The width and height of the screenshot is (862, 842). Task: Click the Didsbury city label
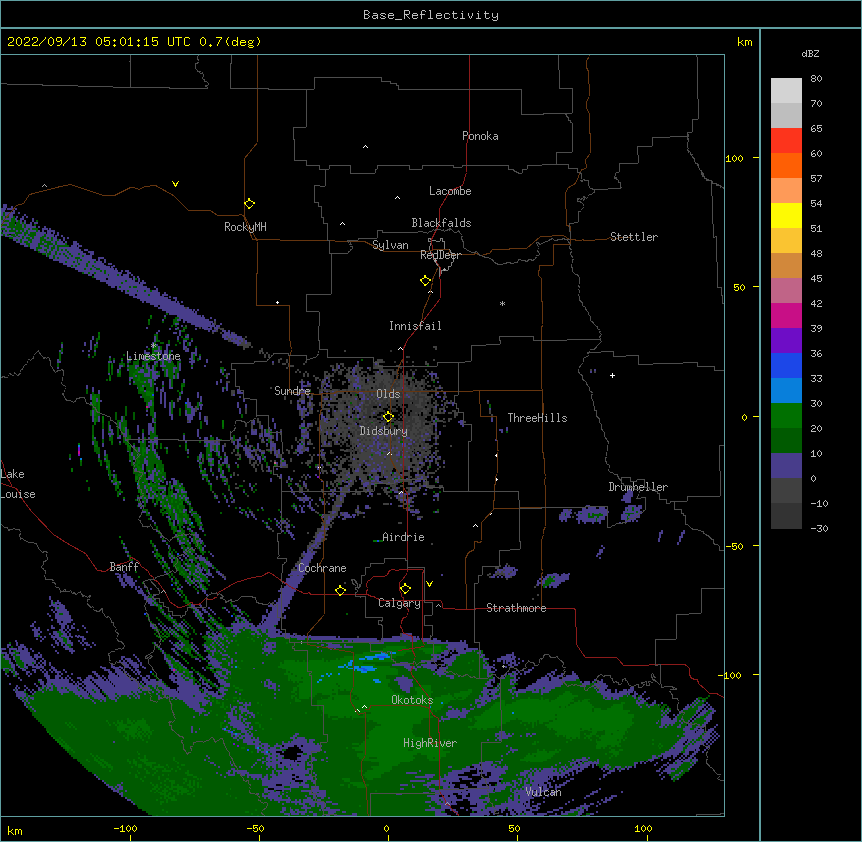(x=384, y=431)
